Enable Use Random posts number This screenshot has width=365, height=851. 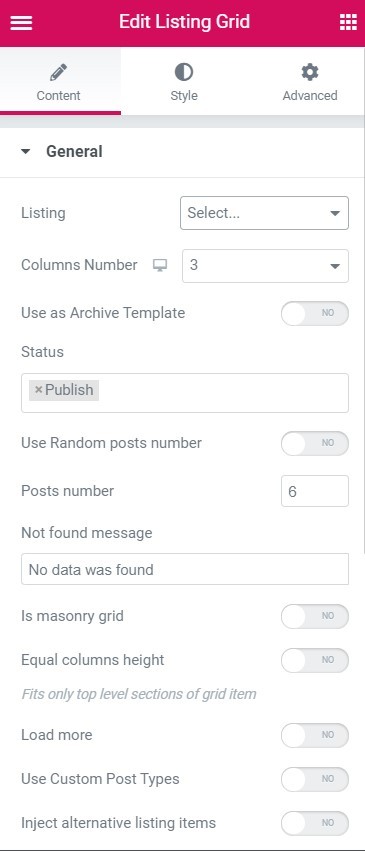(315, 443)
